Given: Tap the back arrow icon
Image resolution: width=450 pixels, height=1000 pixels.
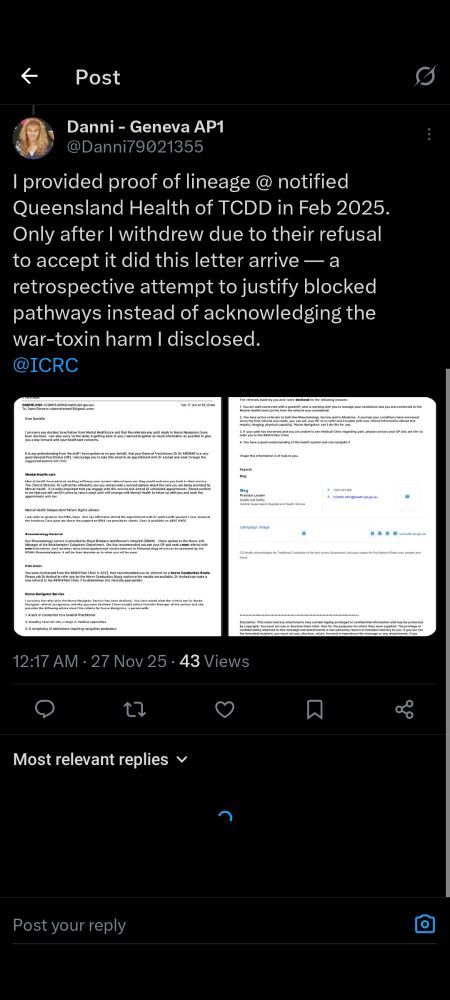Looking at the screenshot, I should point(29,77).
